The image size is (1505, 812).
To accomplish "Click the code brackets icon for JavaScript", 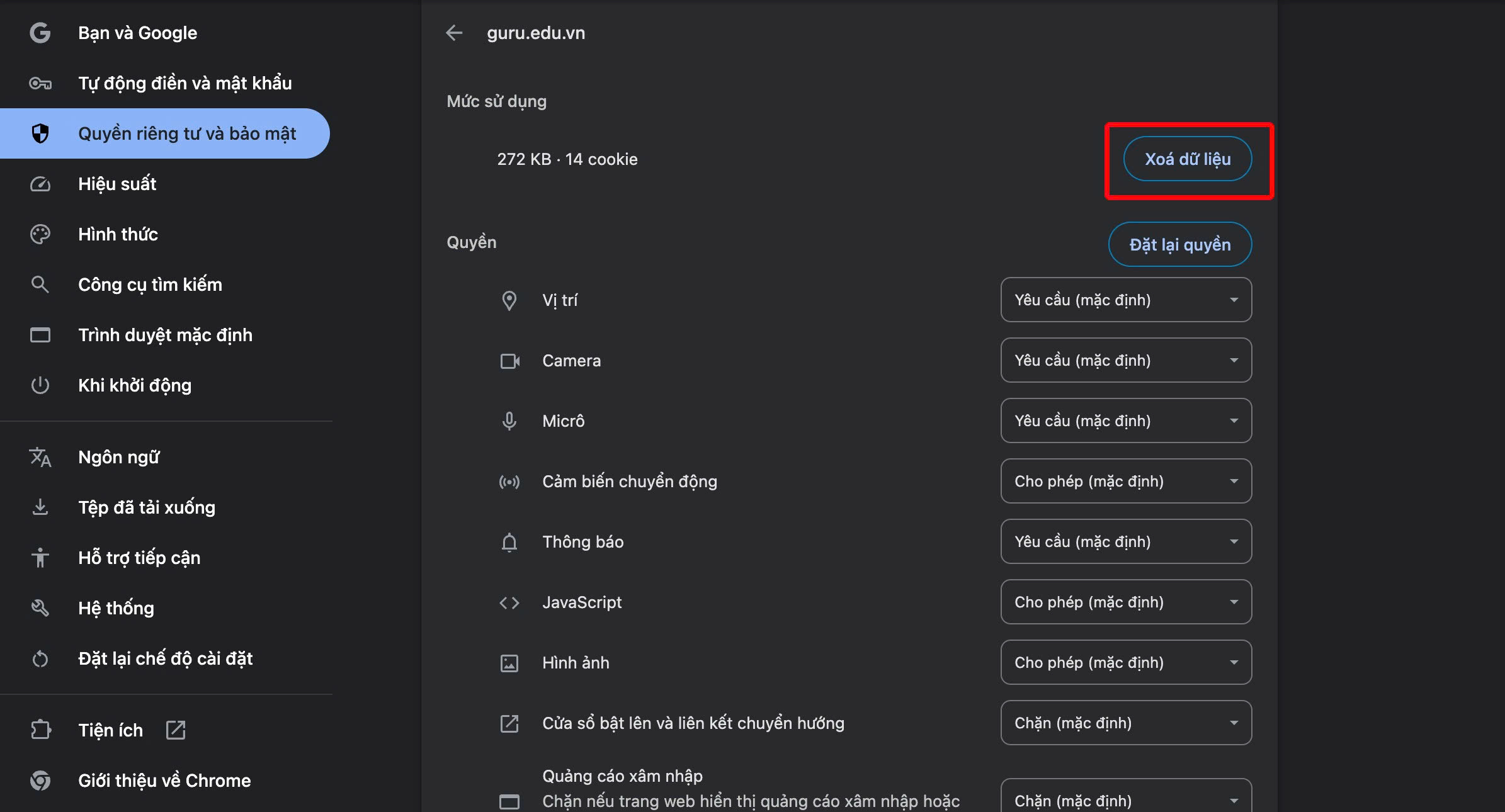I will (x=509, y=602).
